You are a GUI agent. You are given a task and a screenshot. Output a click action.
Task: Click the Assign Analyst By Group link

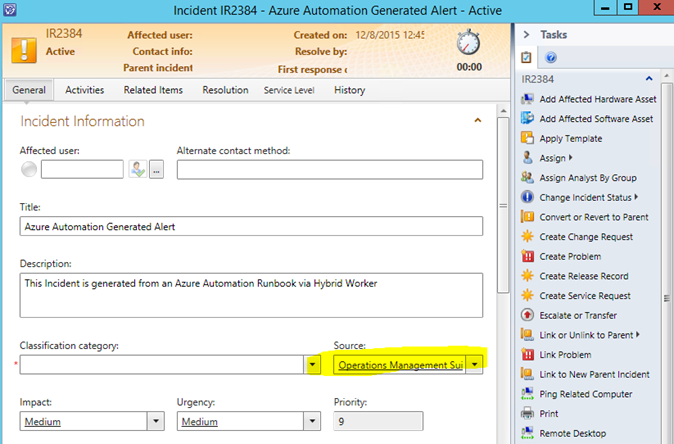[x=588, y=178]
